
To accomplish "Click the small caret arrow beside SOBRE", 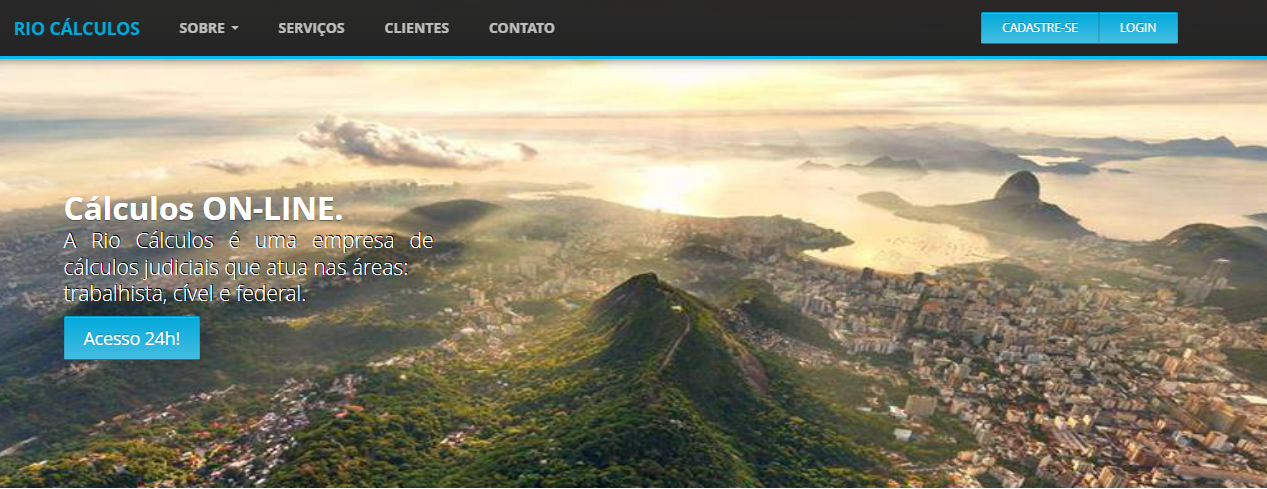I will [x=235, y=28].
